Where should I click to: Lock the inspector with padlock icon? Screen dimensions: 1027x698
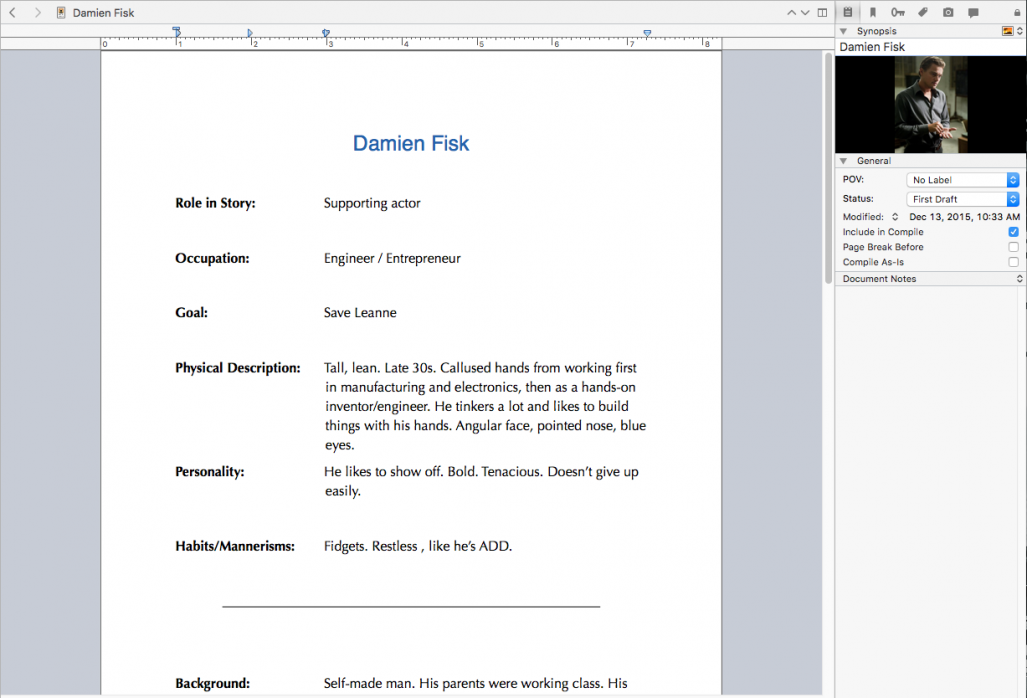(x=1017, y=12)
